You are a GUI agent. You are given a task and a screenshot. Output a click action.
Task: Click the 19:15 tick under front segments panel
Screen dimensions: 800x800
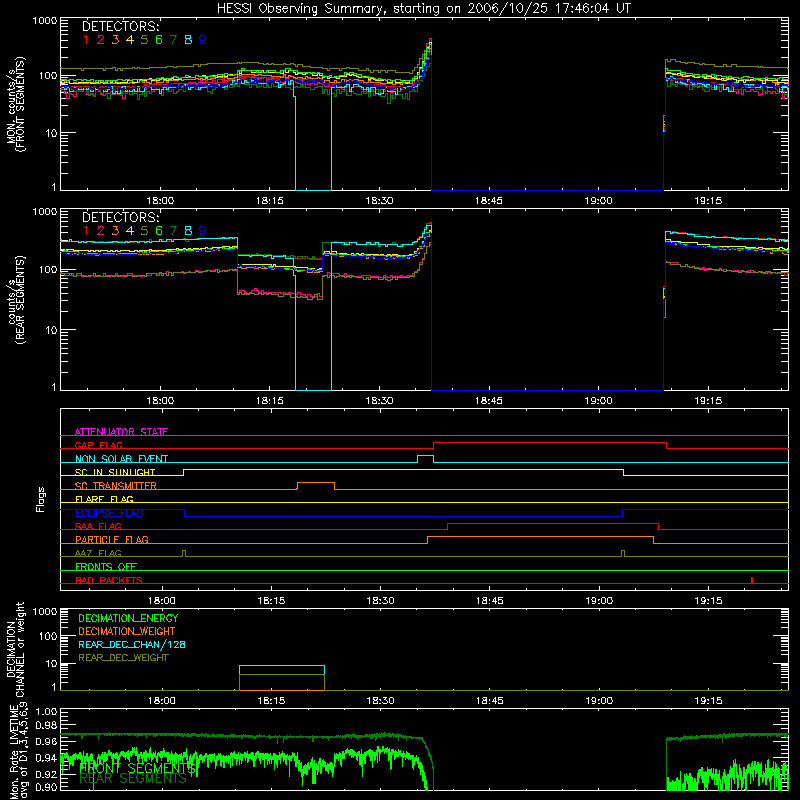(708, 201)
